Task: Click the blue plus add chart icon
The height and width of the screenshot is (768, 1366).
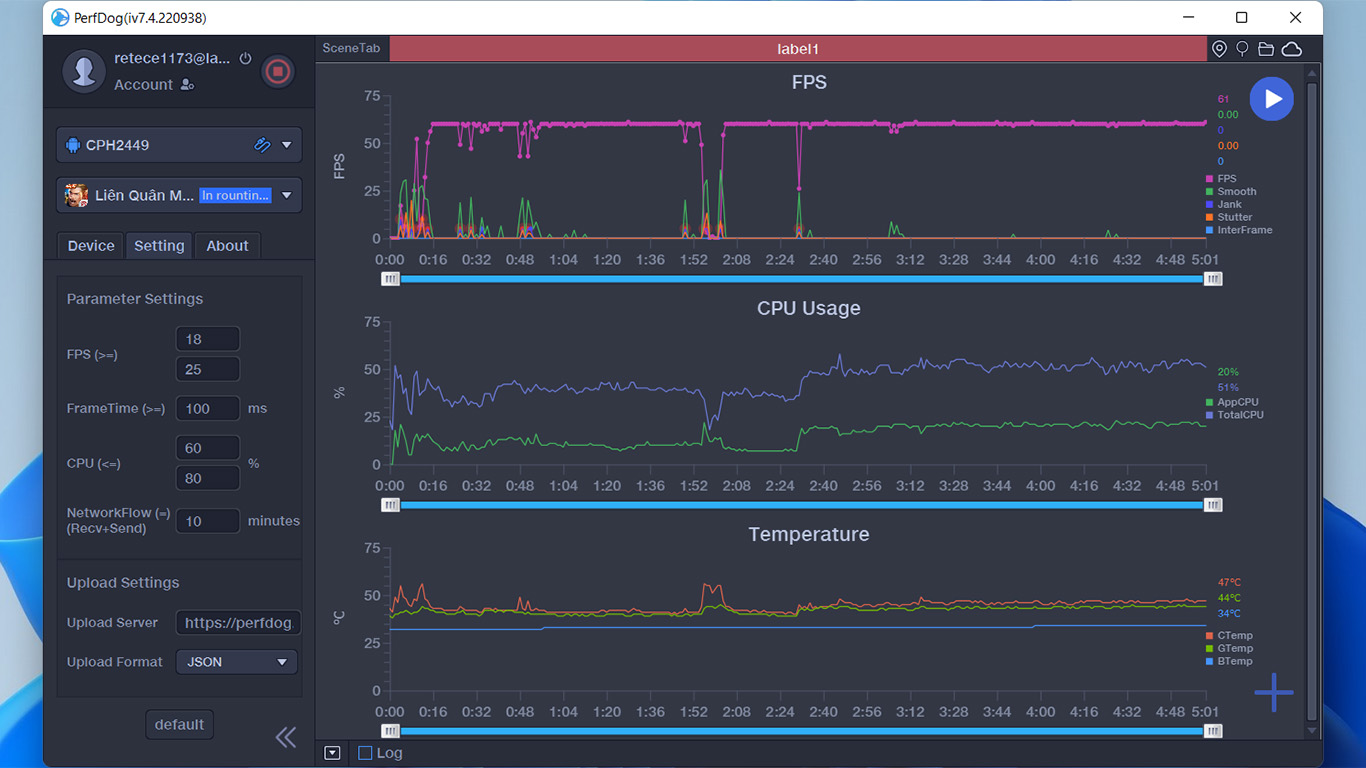Action: (x=1274, y=692)
